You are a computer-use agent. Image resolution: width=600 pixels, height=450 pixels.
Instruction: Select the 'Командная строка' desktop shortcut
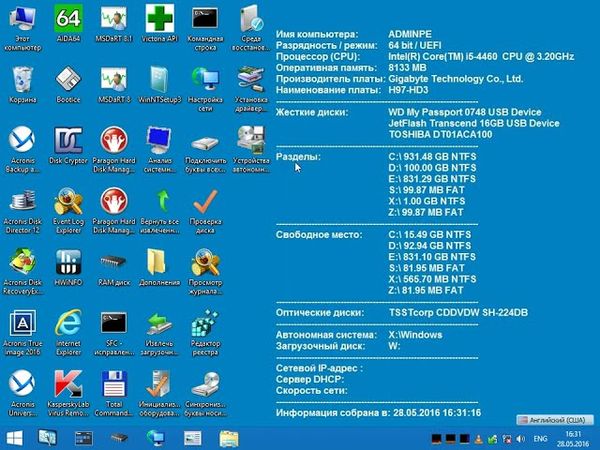click(205, 28)
